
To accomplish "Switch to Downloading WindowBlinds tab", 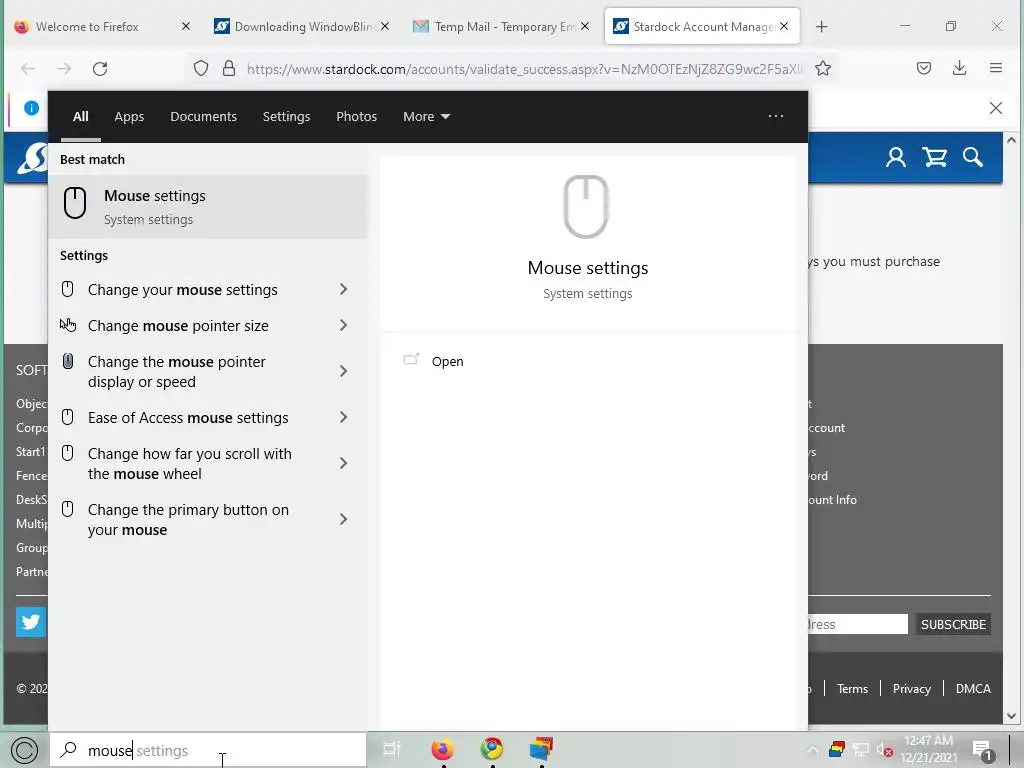I will [x=303, y=27].
